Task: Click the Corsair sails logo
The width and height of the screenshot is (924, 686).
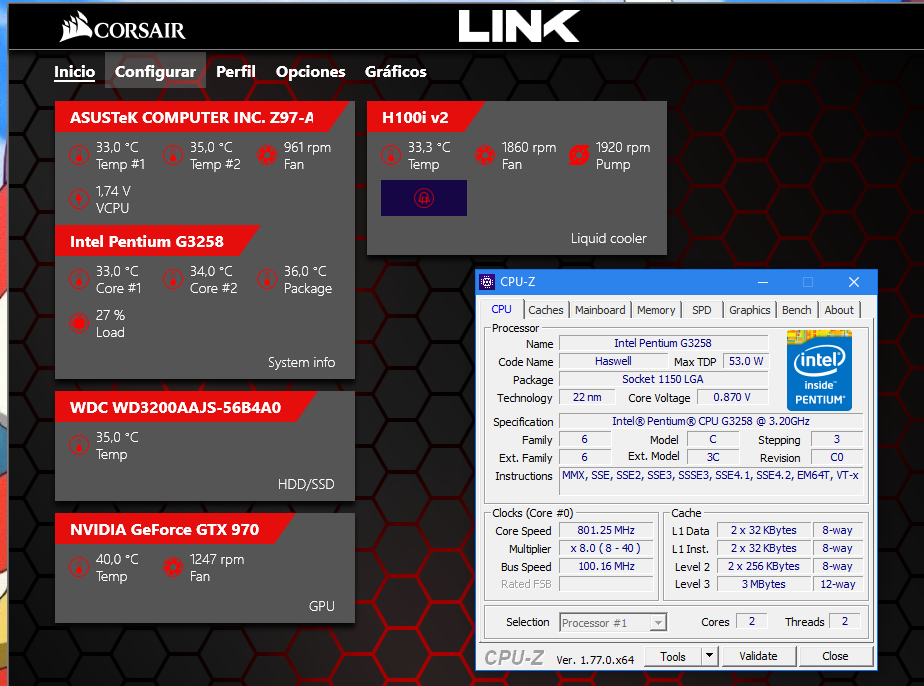Action: [75, 27]
